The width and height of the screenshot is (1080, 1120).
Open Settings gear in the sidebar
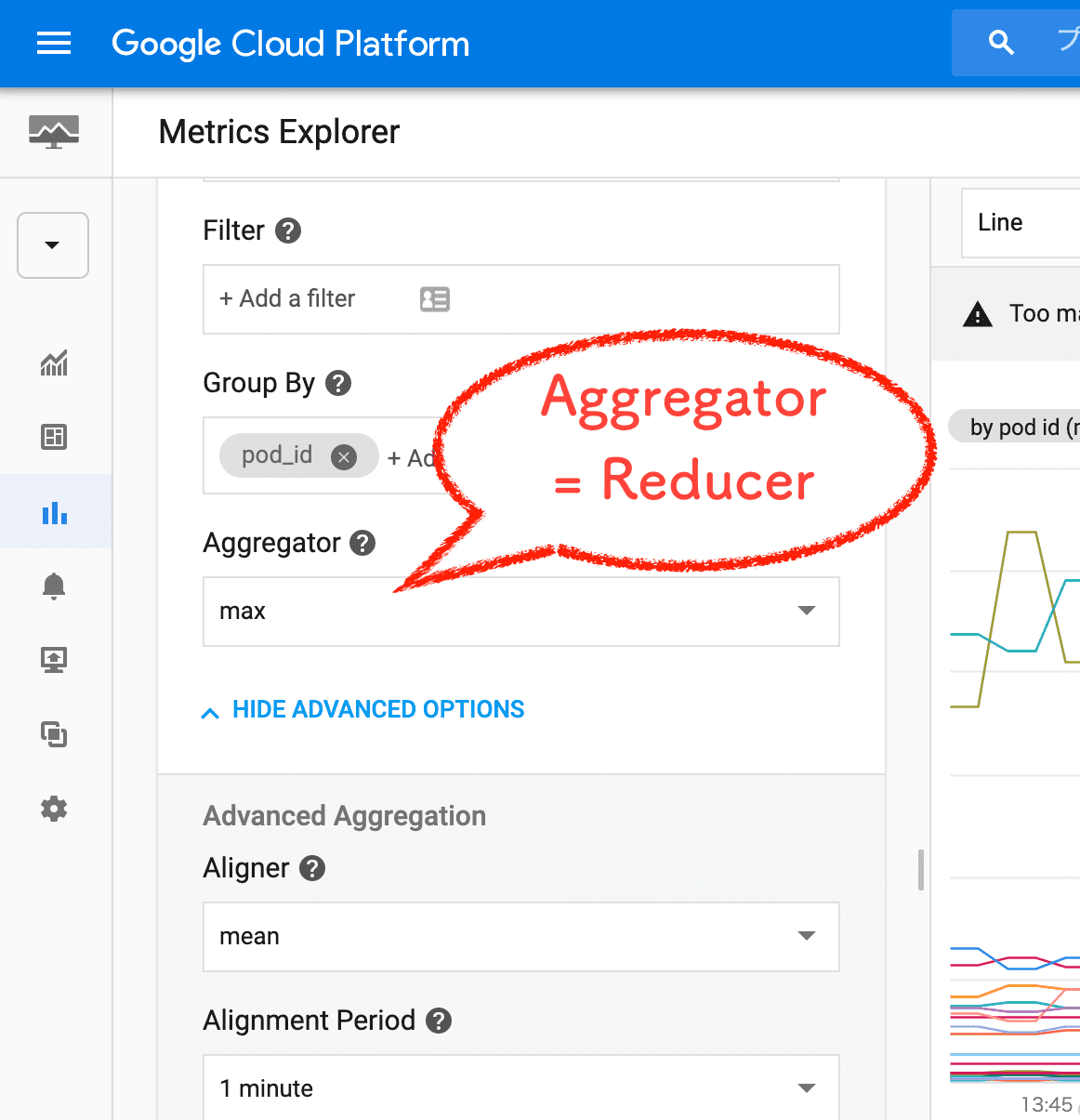pyautogui.click(x=54, y=809)
